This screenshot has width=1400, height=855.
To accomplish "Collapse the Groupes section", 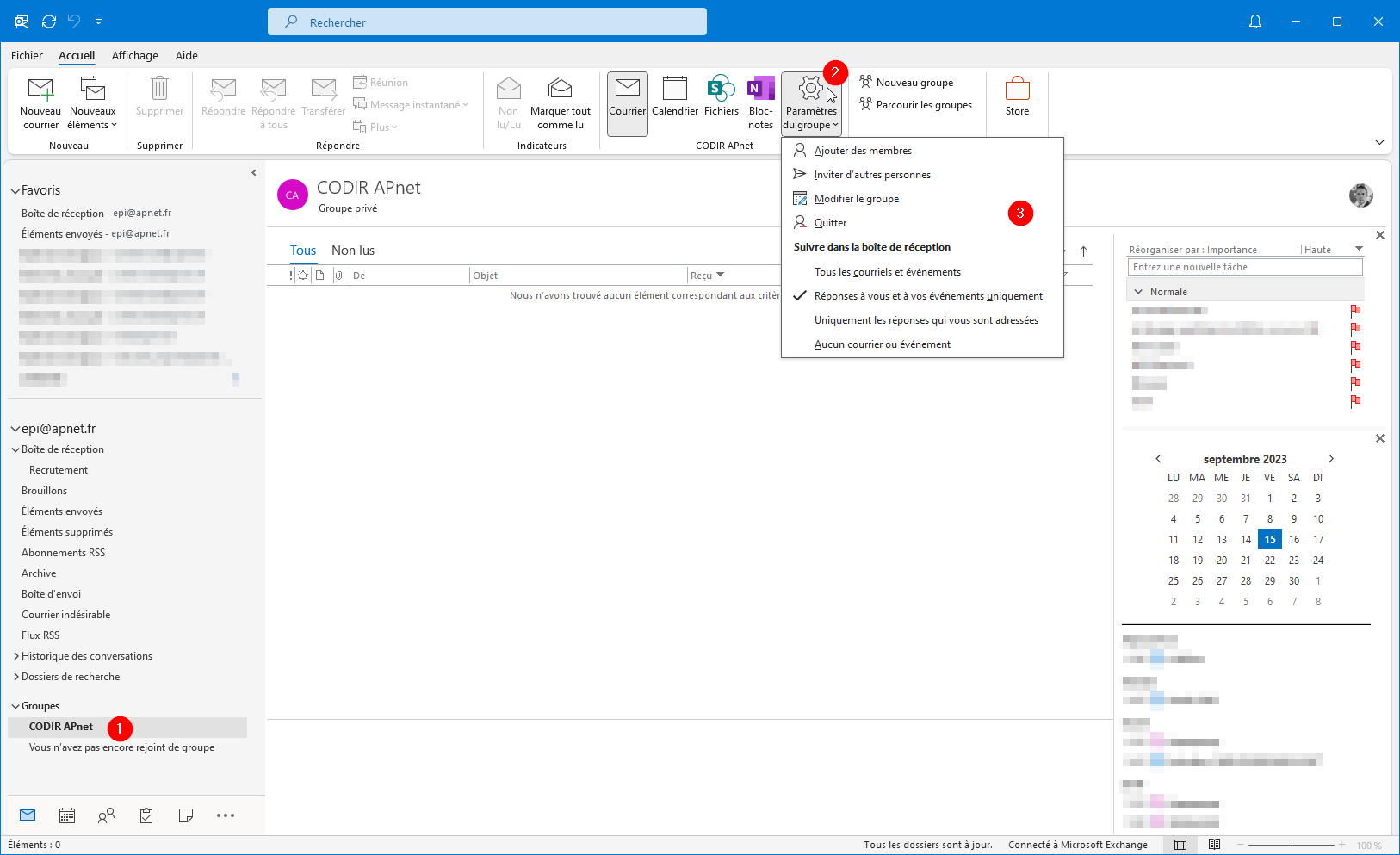I will pyautogui.click(x=15, y=706).
